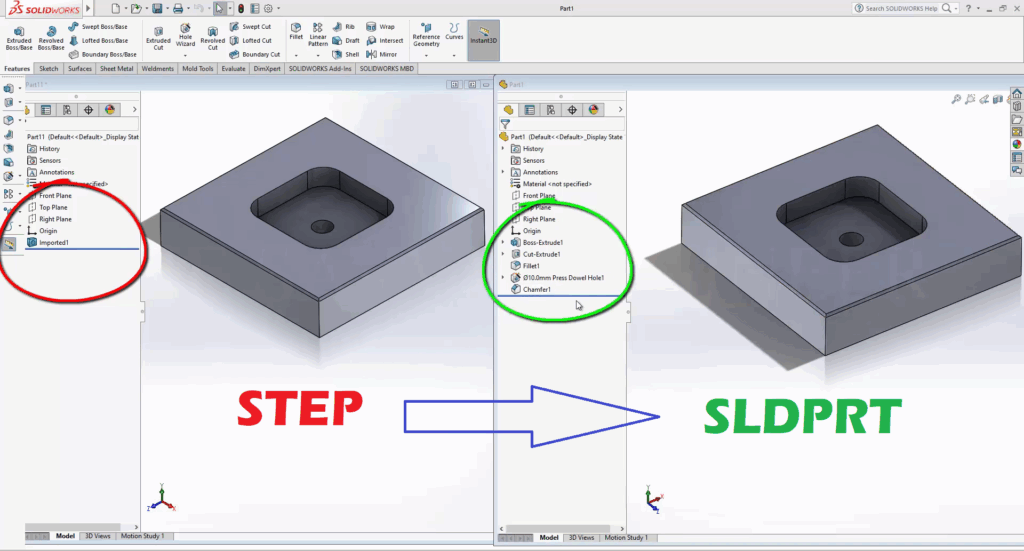1024x551 pixels.
Task: Choose the Revolved Cut tool
Action: click(x=212, y=36)
